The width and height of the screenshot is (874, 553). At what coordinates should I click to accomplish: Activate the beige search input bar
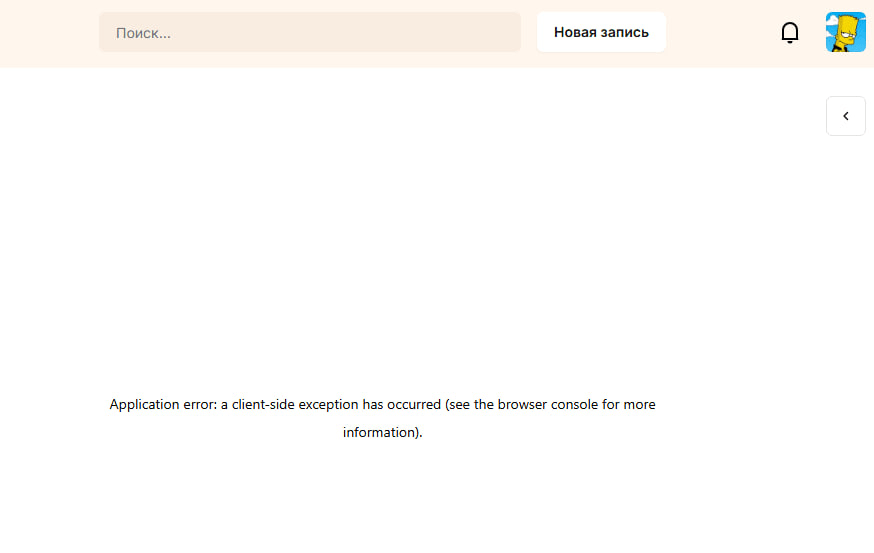[x=310, y=32]
